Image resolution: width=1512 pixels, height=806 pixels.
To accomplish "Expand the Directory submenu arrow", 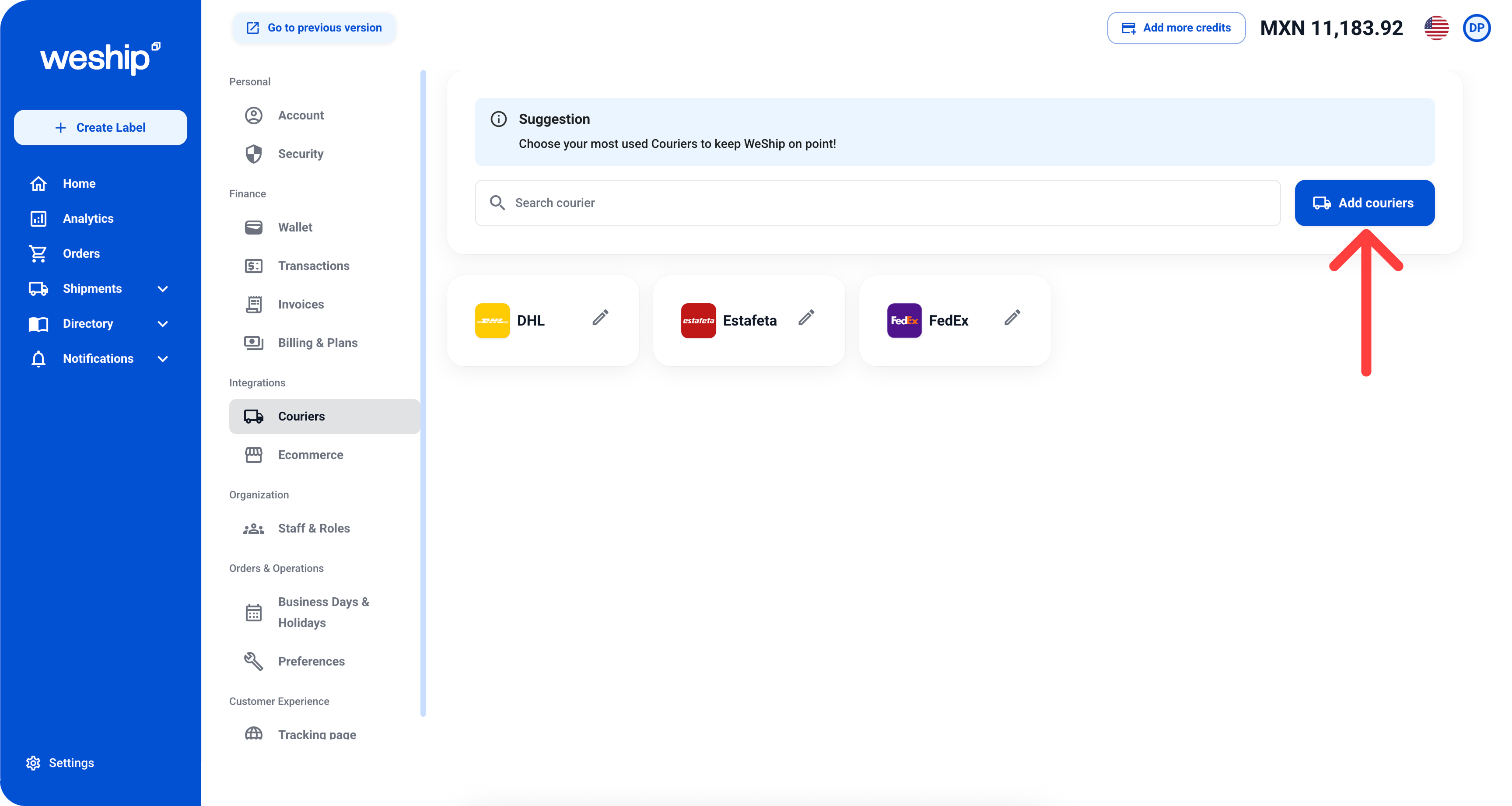I will pyautogui.click(x=163, y=323).
